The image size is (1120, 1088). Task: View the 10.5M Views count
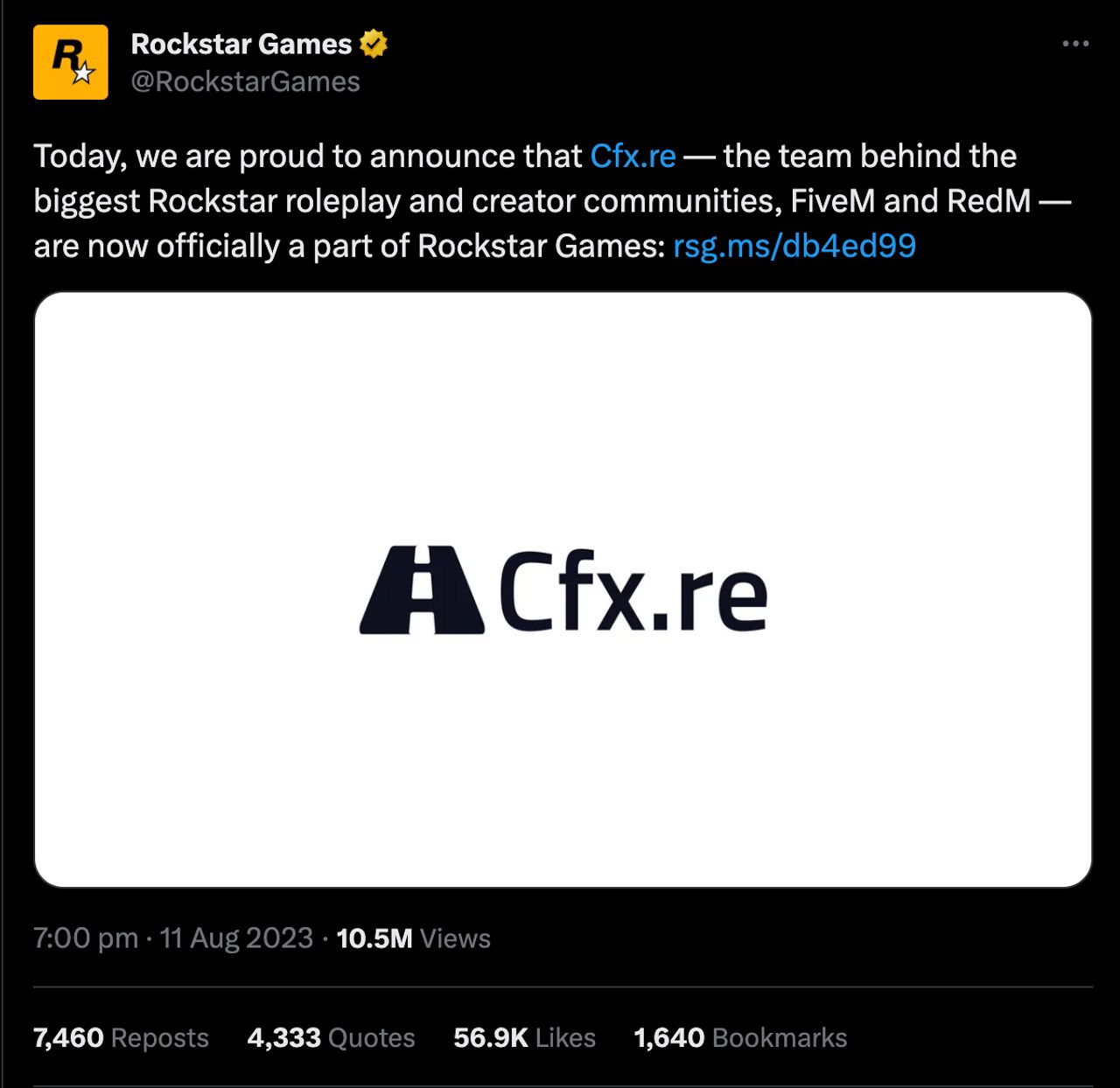click(x=413, y=938)
